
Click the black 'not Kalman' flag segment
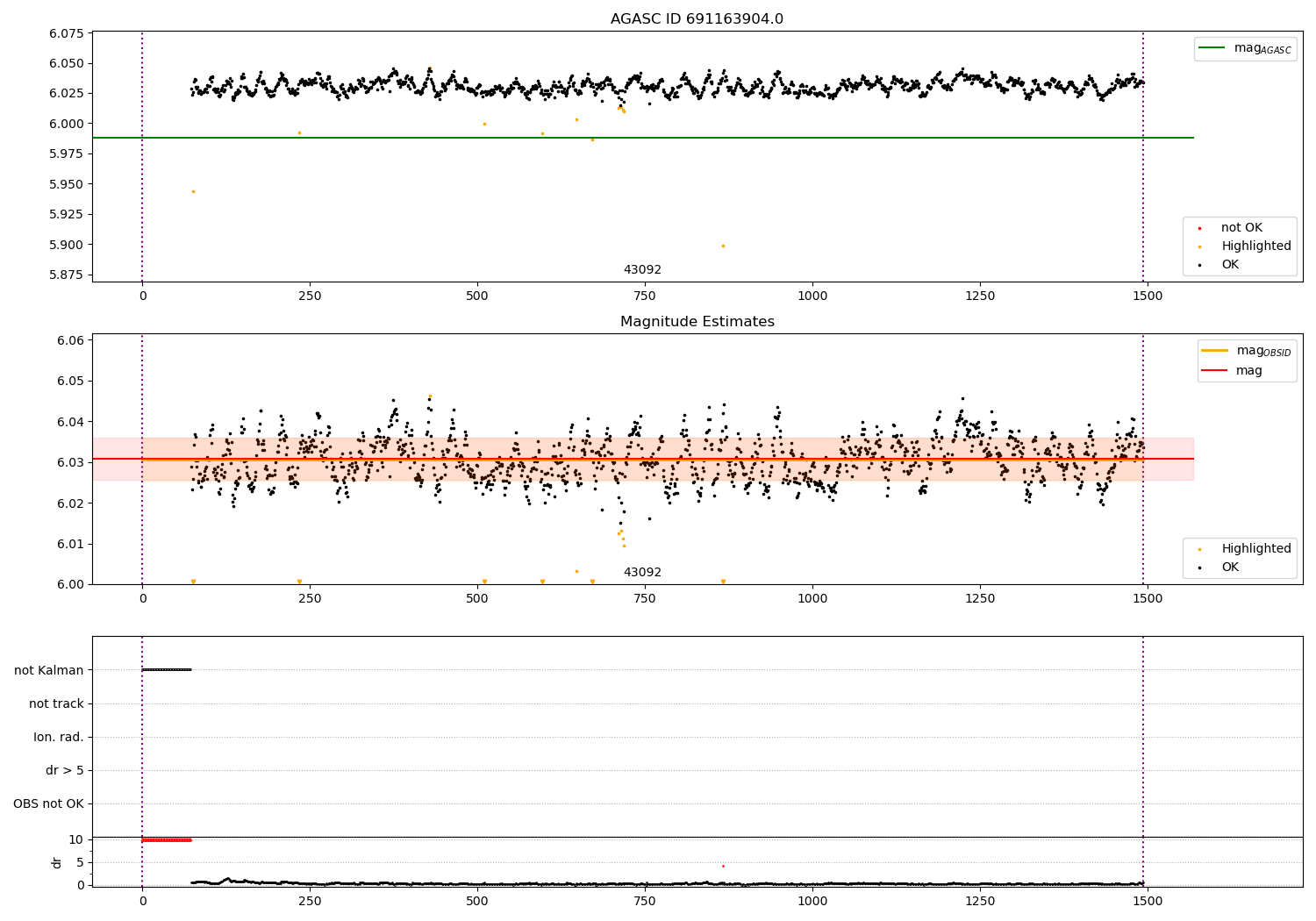click(167, 670)
